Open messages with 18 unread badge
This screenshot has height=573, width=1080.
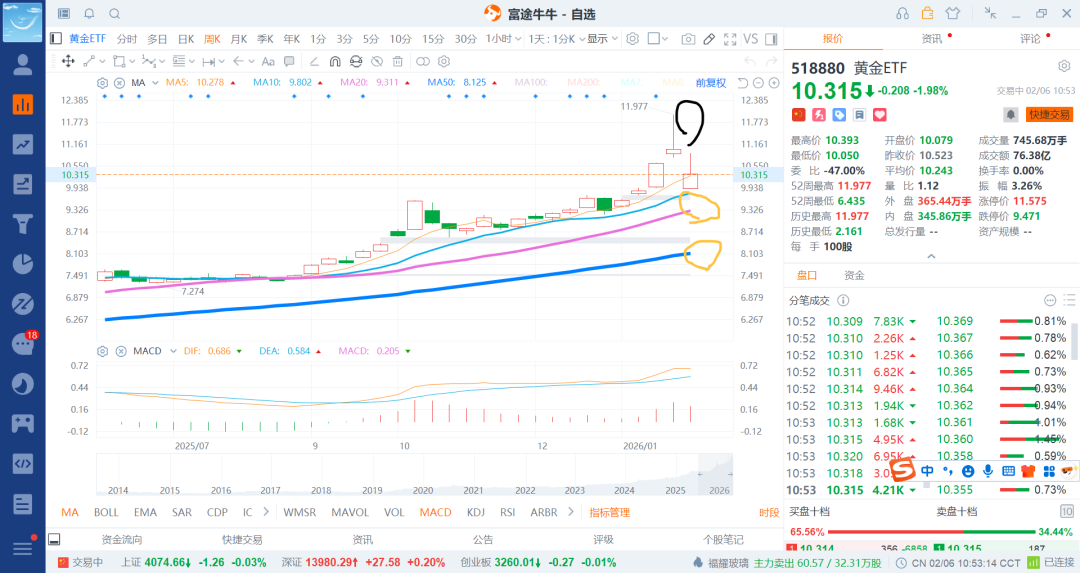point(24,342)
